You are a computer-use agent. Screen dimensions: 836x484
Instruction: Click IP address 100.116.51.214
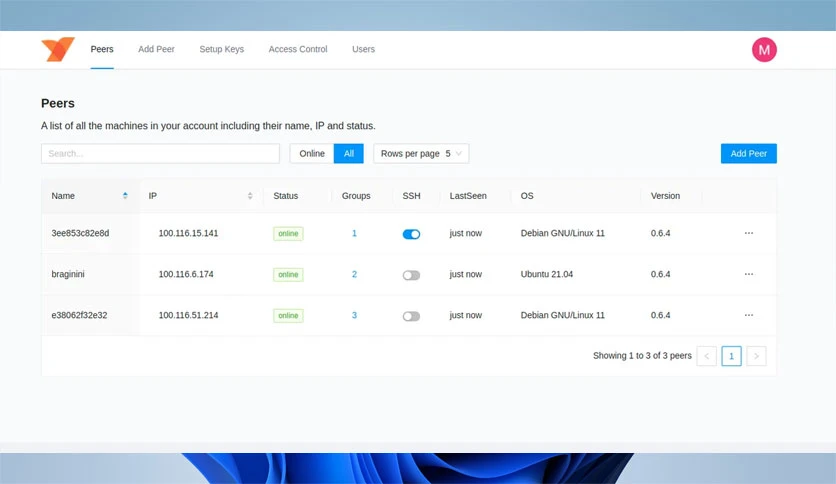[188, 315]
